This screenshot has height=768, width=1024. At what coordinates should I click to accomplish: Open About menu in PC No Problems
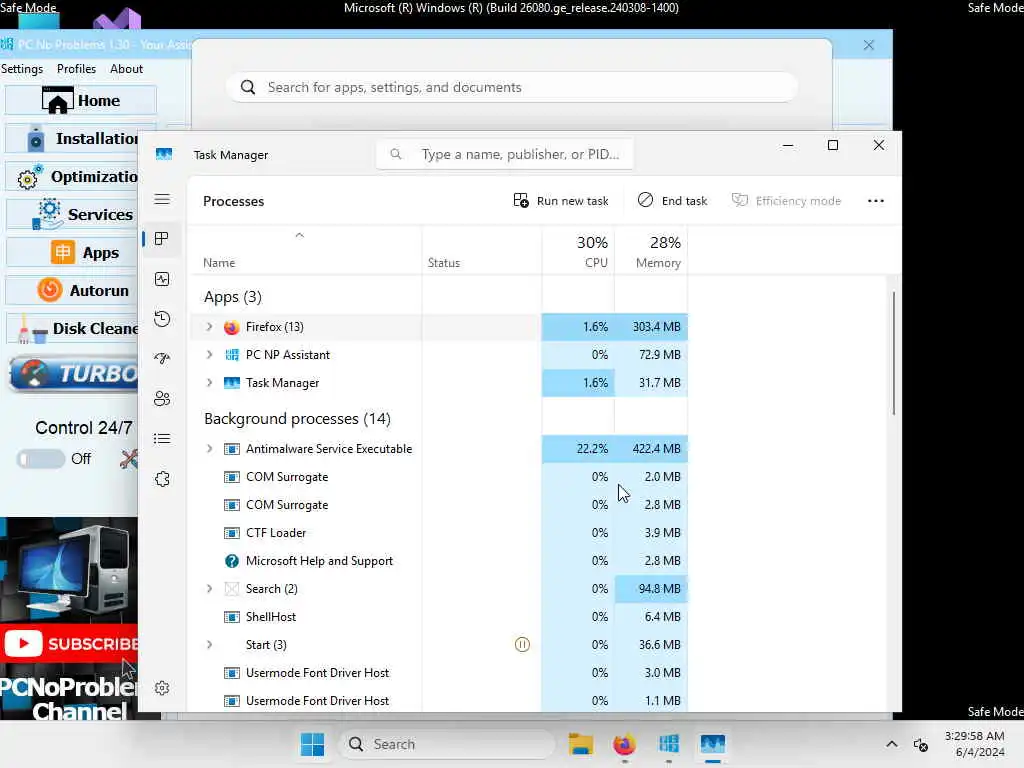tap(126, 69)
